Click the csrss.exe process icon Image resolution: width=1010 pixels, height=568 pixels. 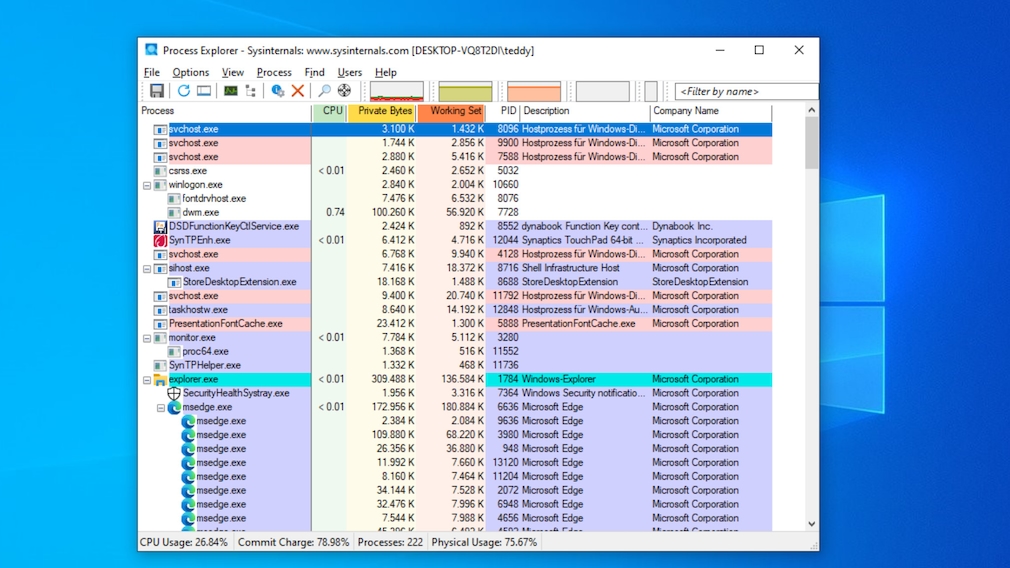pyautogui.click(x=160, y=171)
